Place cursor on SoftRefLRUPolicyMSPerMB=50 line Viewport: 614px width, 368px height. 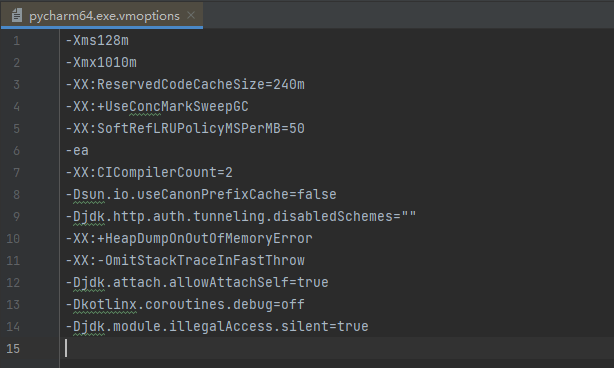click(185, 128)
